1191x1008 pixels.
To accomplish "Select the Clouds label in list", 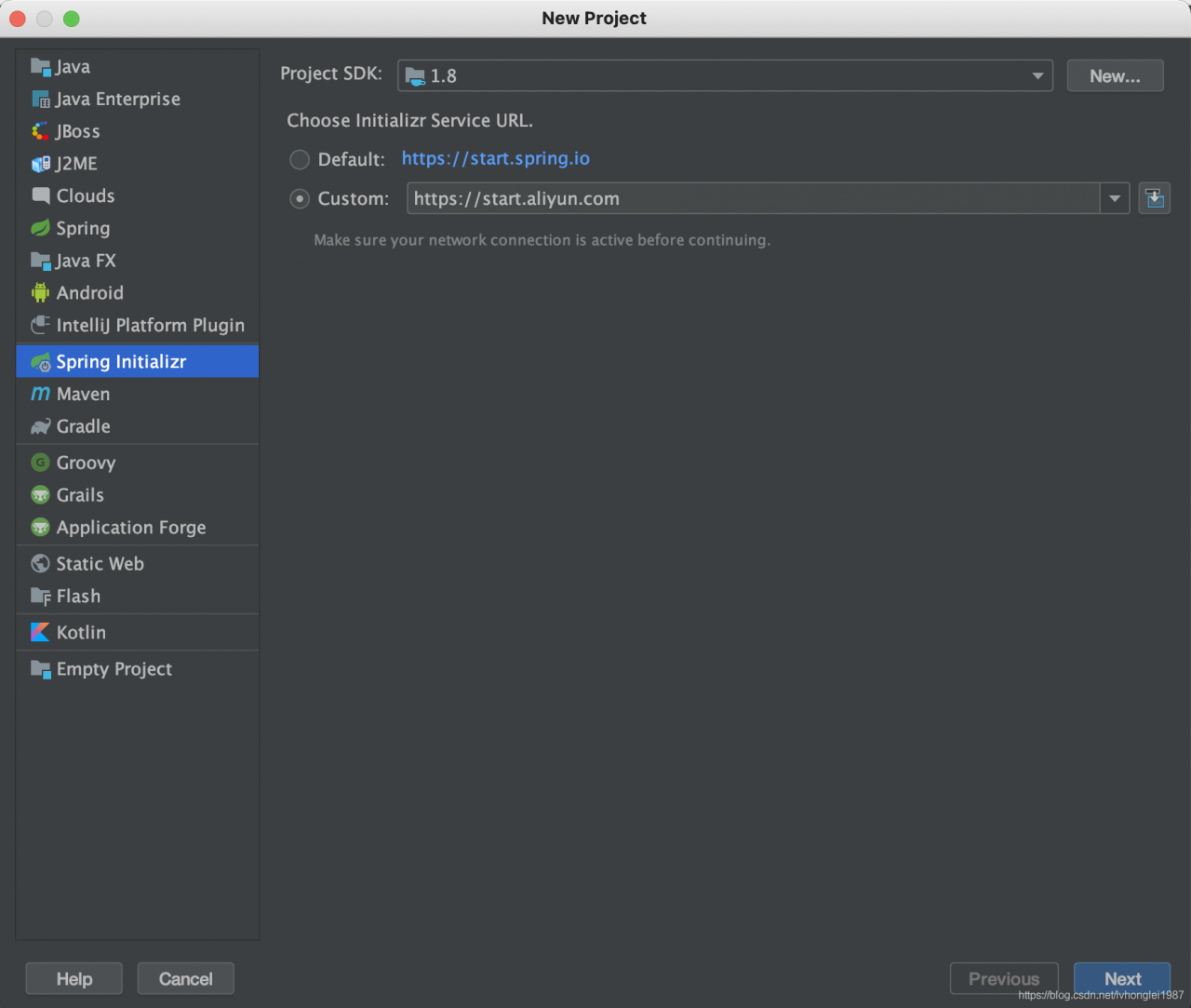I will click(x=86, y=196).
